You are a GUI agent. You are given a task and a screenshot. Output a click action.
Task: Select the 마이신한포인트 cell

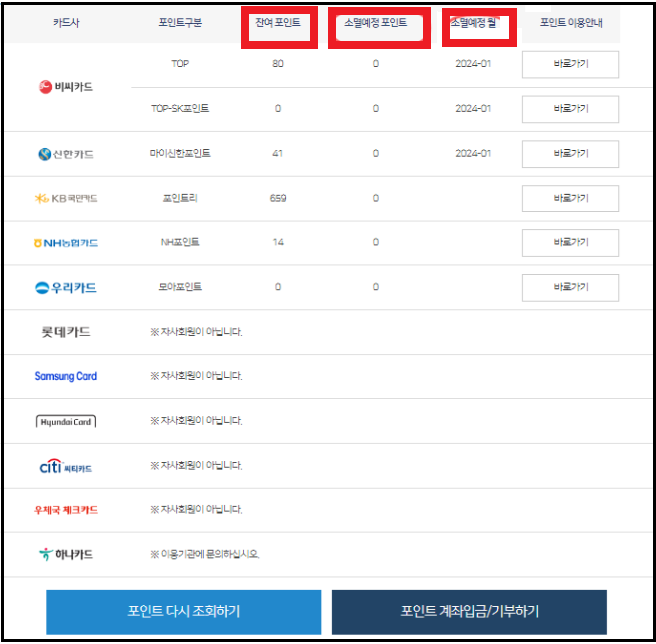[180, 153]
